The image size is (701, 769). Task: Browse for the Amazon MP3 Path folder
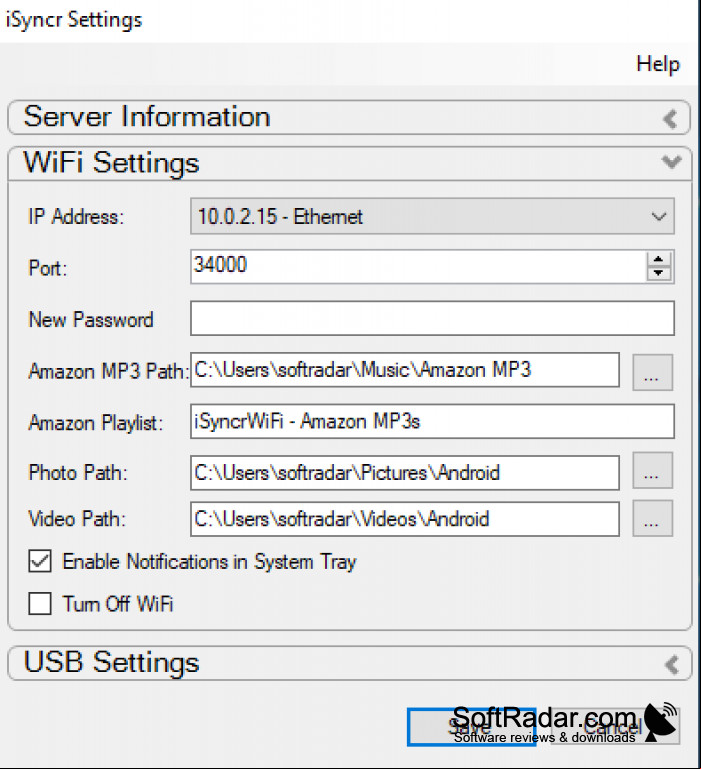tap(652, 372)
